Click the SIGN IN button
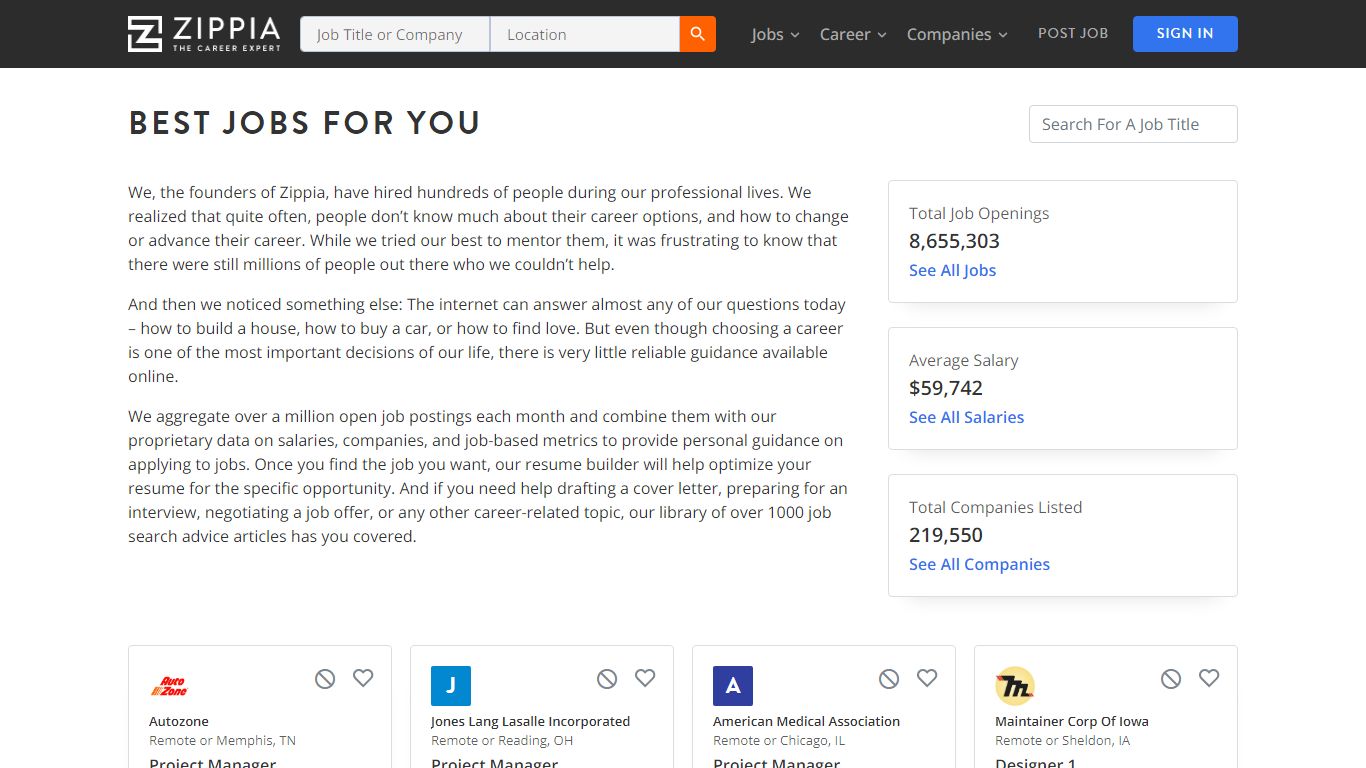Image resolution: width=1366 pixels, height=768 pixels. coord(1185,34)
